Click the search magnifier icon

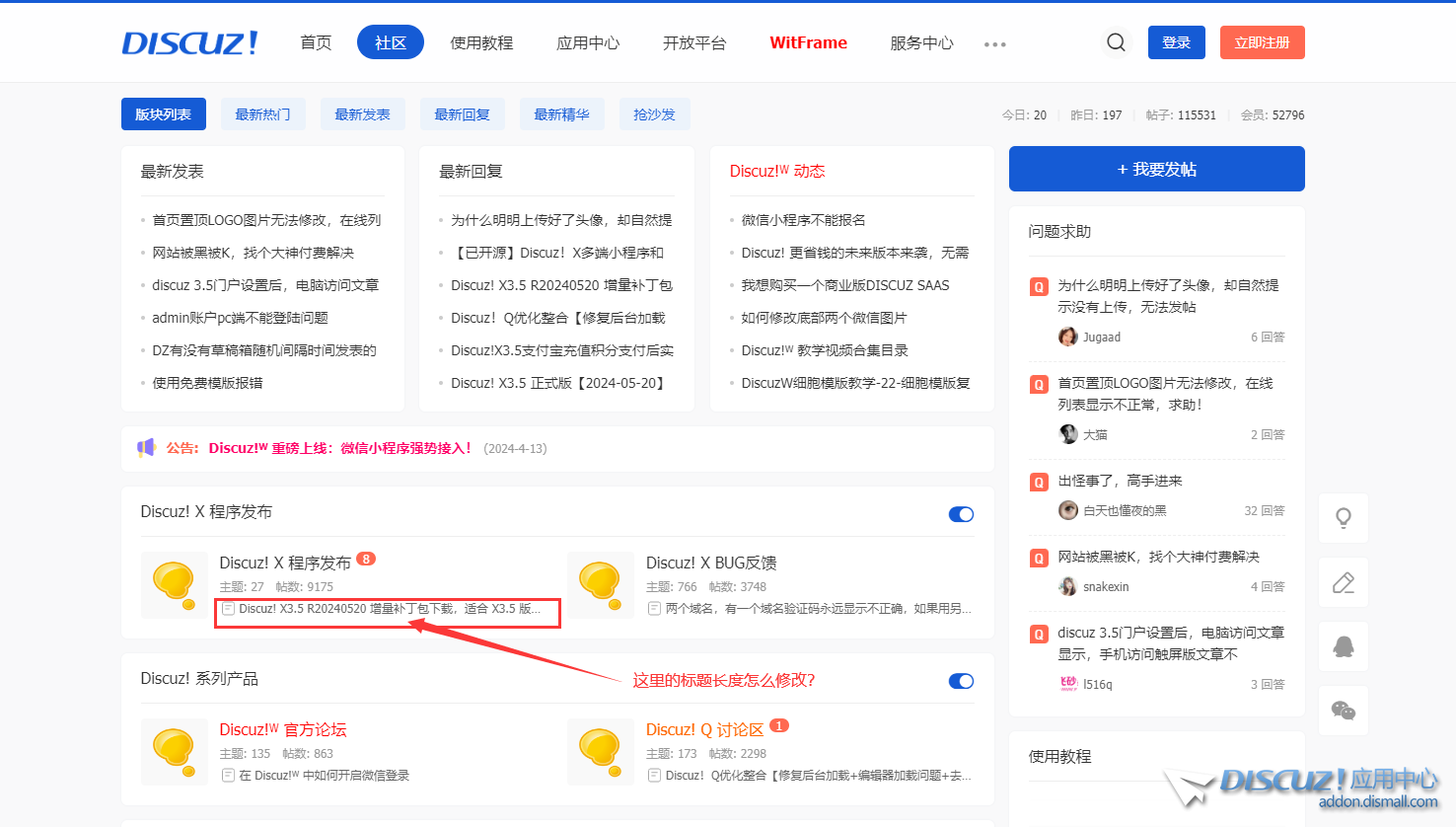[x=1116, y=42]
